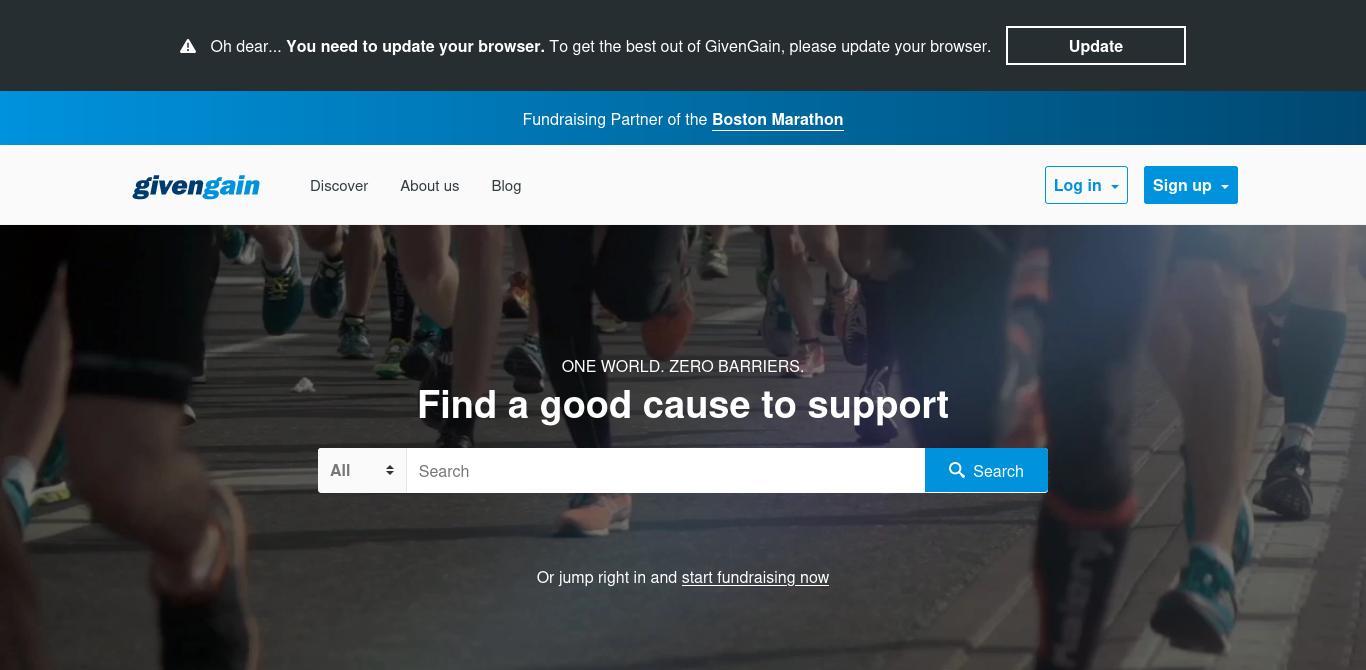Open the Blog page
The width and height of the screenshot is (1366, 670).
pos(506,186)
